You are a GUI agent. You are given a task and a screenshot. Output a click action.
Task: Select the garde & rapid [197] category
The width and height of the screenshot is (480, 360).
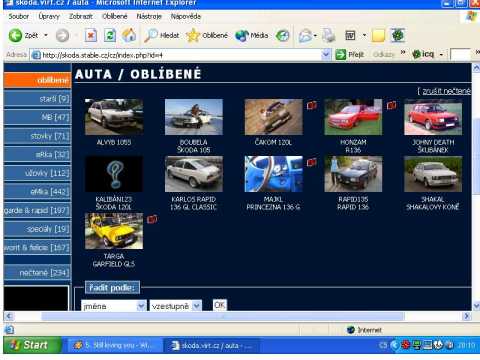[37, 210]
